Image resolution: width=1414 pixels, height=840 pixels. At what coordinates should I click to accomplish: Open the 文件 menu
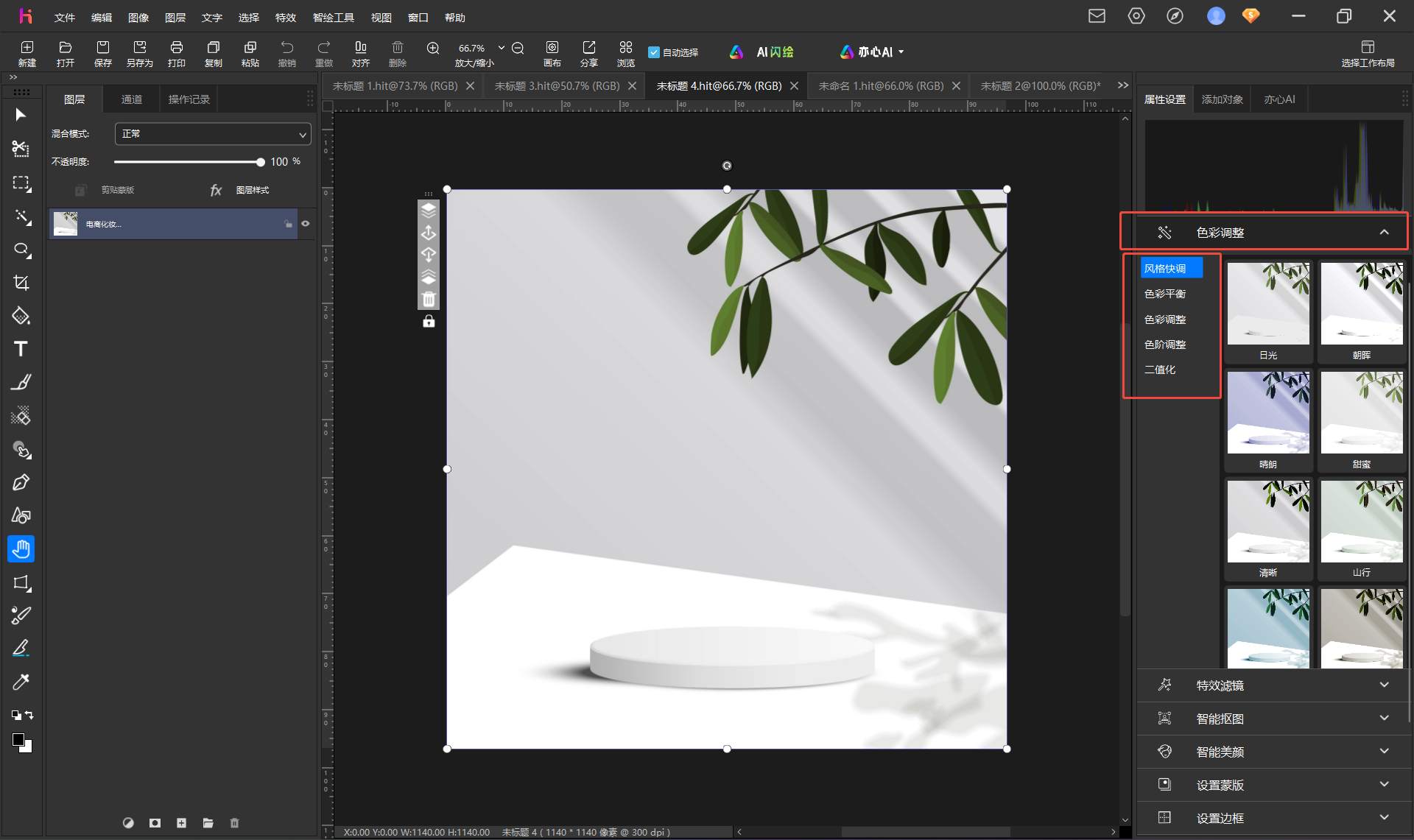click(x=65, y=17)
